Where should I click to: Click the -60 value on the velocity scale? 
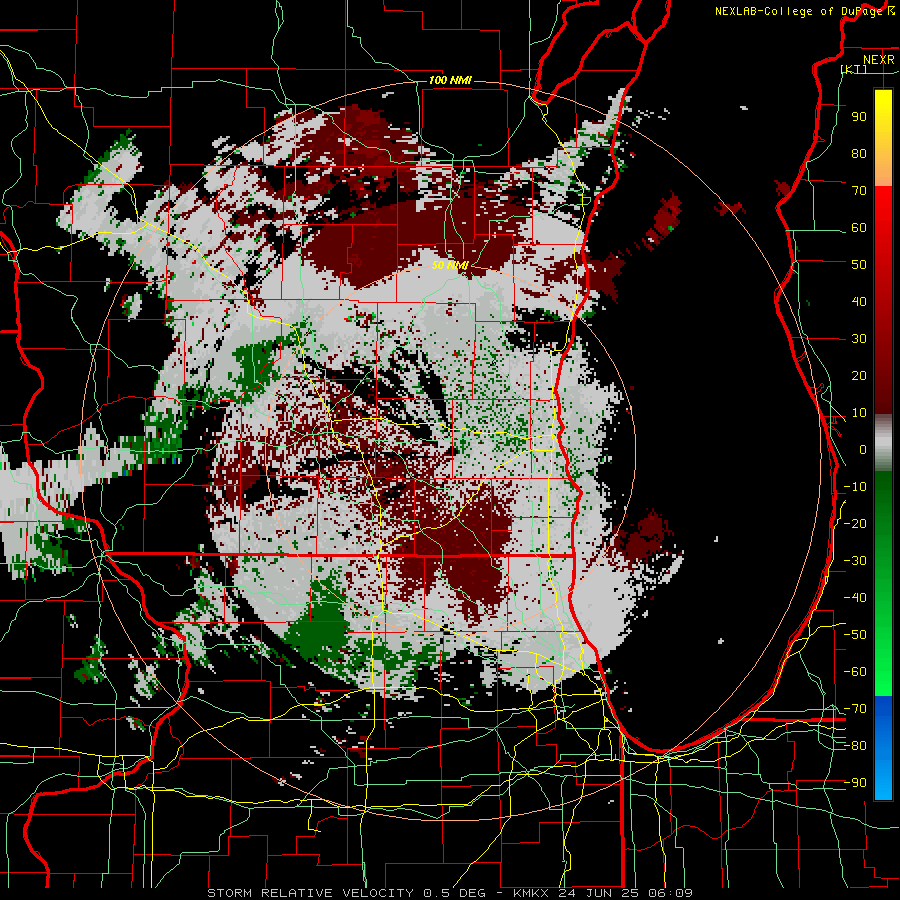(x=855, y=672)
